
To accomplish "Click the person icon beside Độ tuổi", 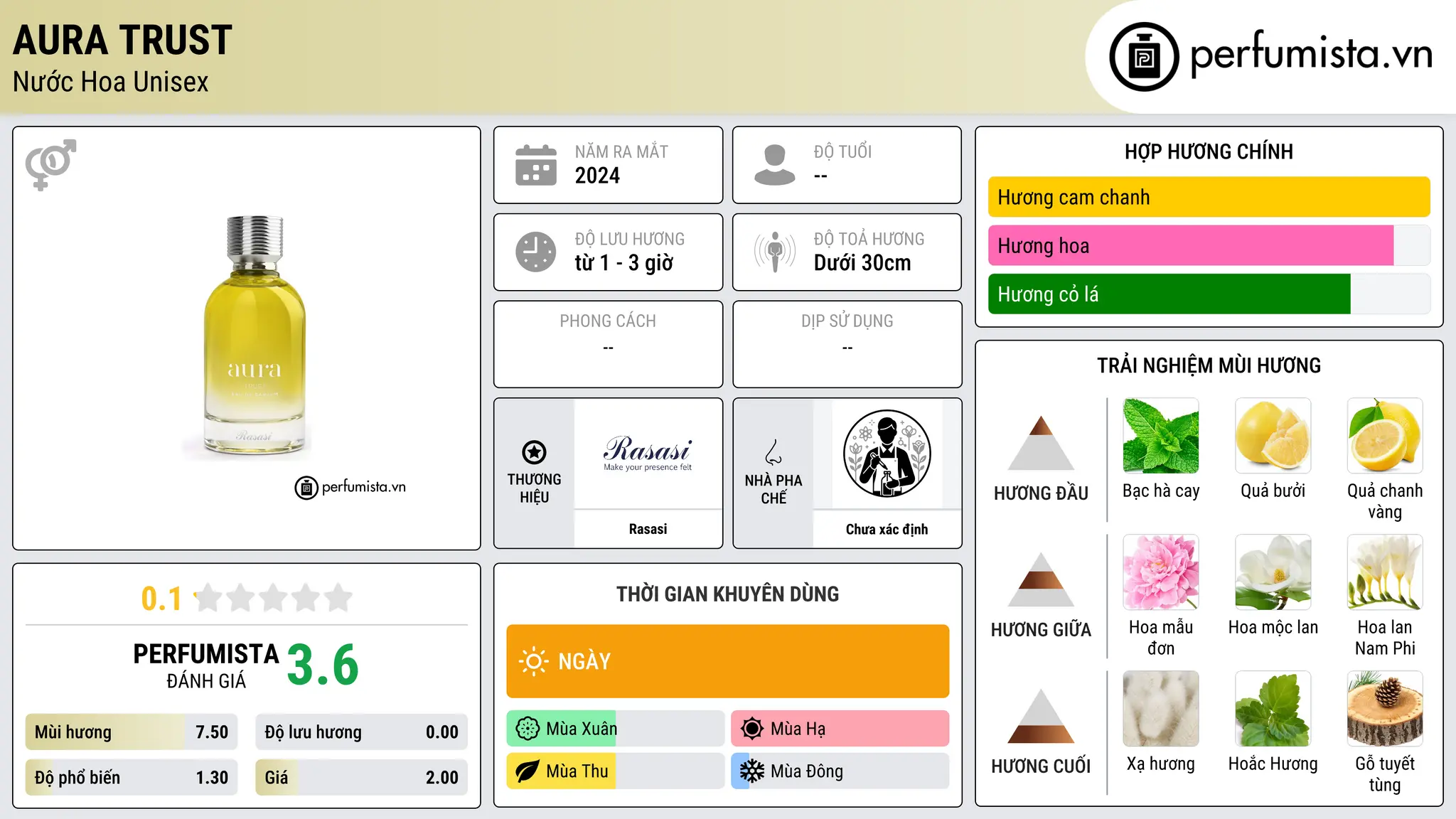I will click(775, 165).
